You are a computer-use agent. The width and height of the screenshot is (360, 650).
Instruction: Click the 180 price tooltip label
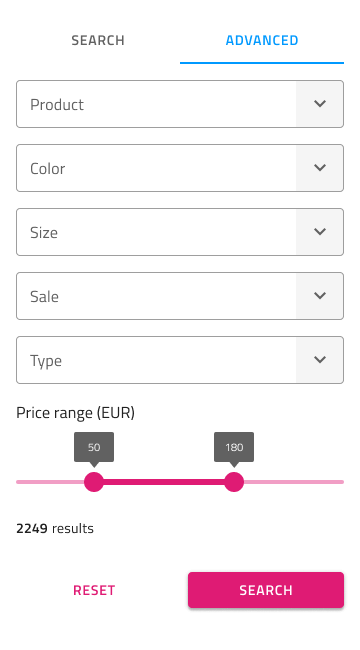click(x=234, y=447)
